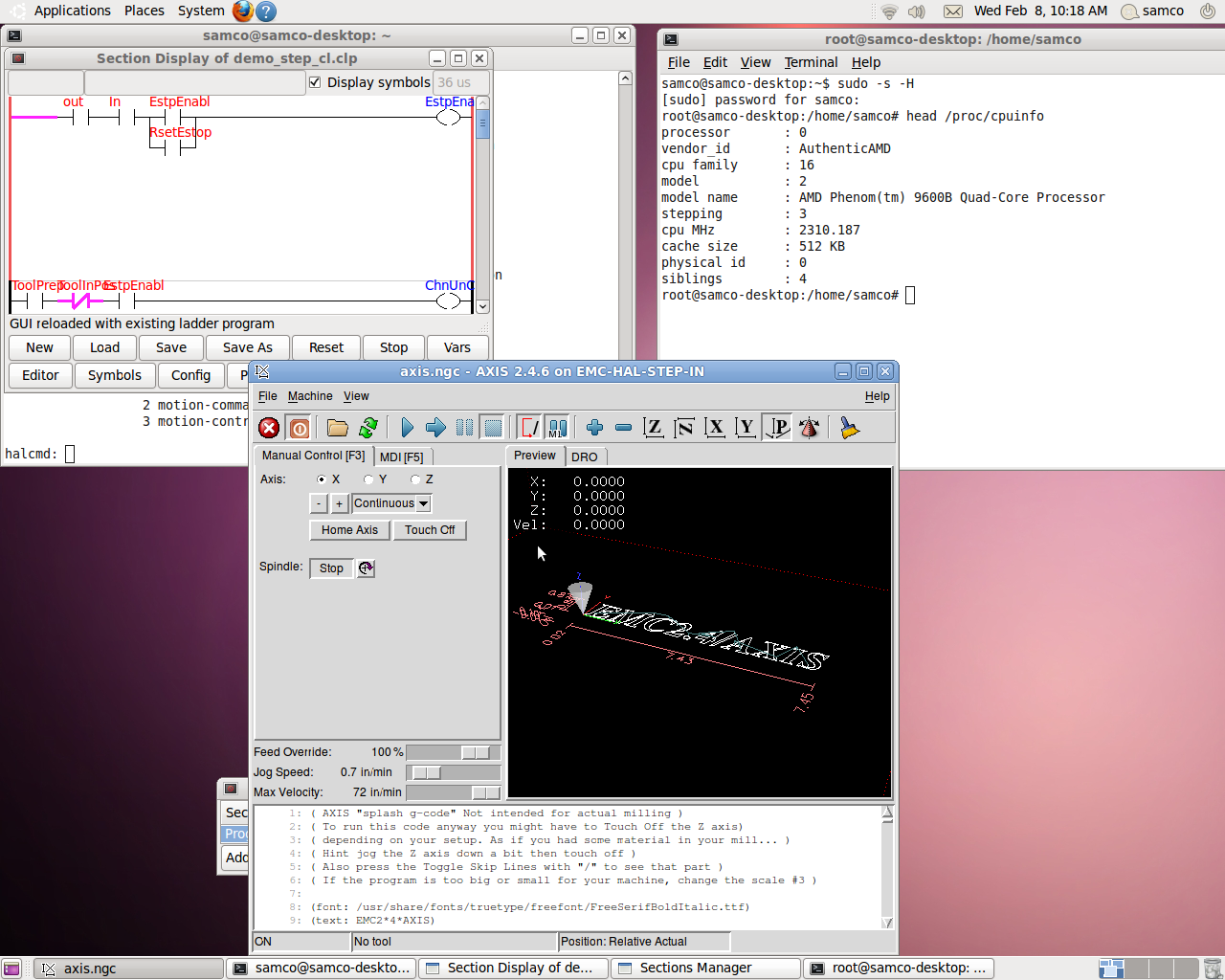This screenshot has width=1225, height=980.
Task: Click the G-code listing vertical scrollbar
Action: (x=887, y=867)
